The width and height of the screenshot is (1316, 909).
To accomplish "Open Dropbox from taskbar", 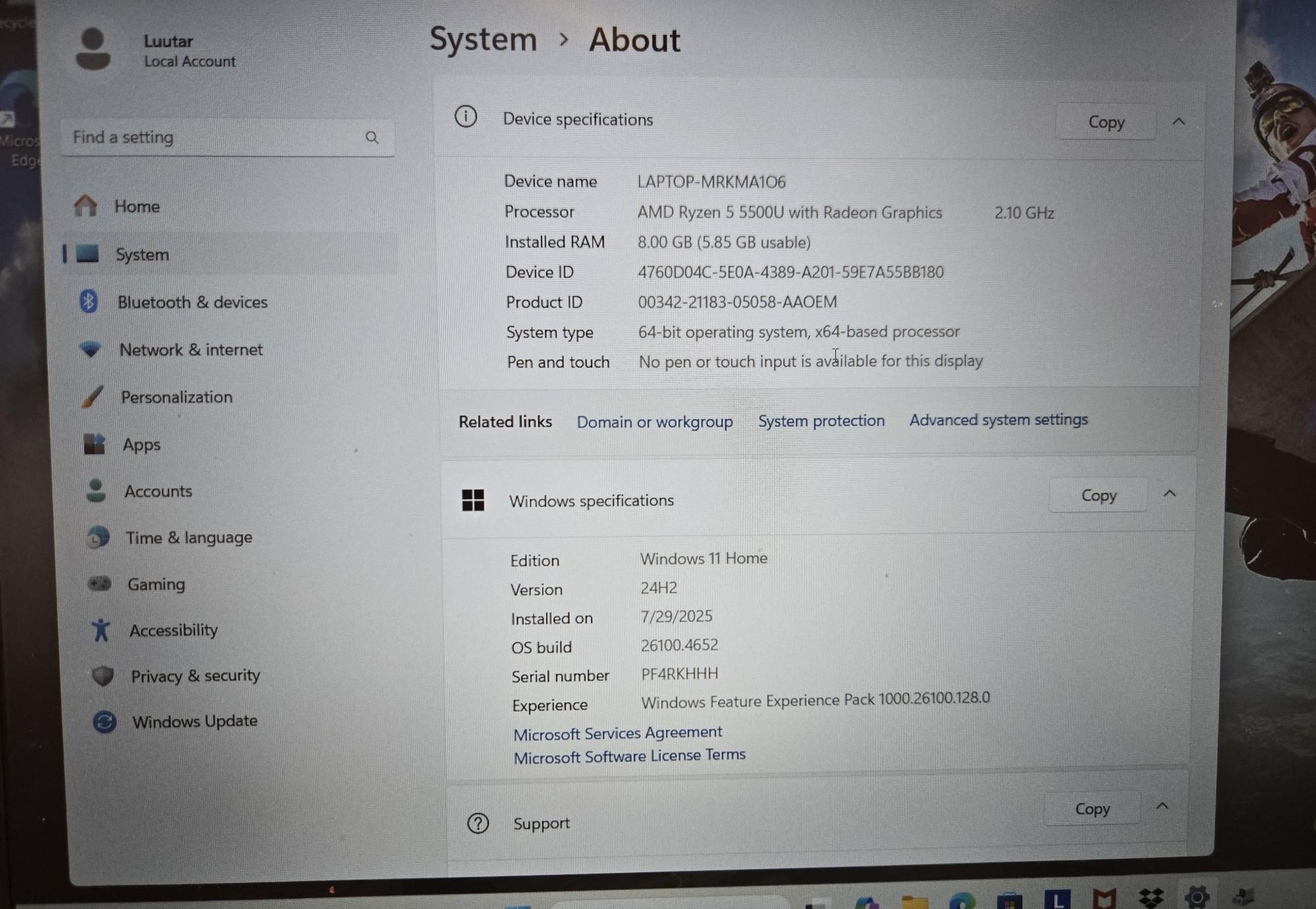I will tap(1151, 898).
